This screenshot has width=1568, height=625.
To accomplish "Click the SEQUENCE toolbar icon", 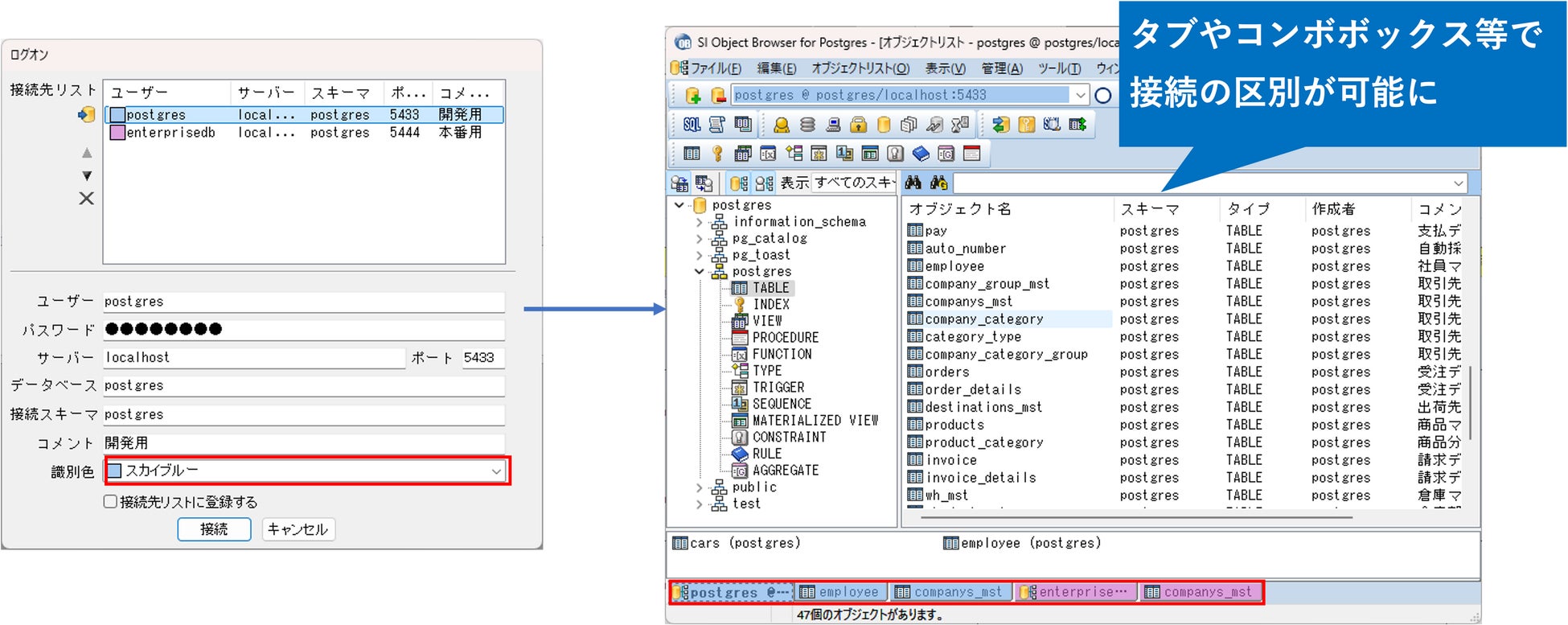I will (x=844, y=154).
